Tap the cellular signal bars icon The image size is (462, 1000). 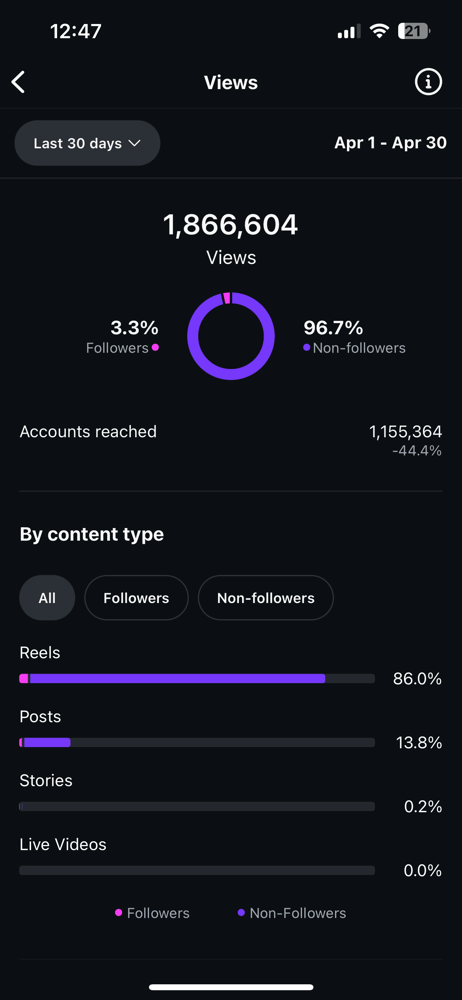click(x=348, y=32)
